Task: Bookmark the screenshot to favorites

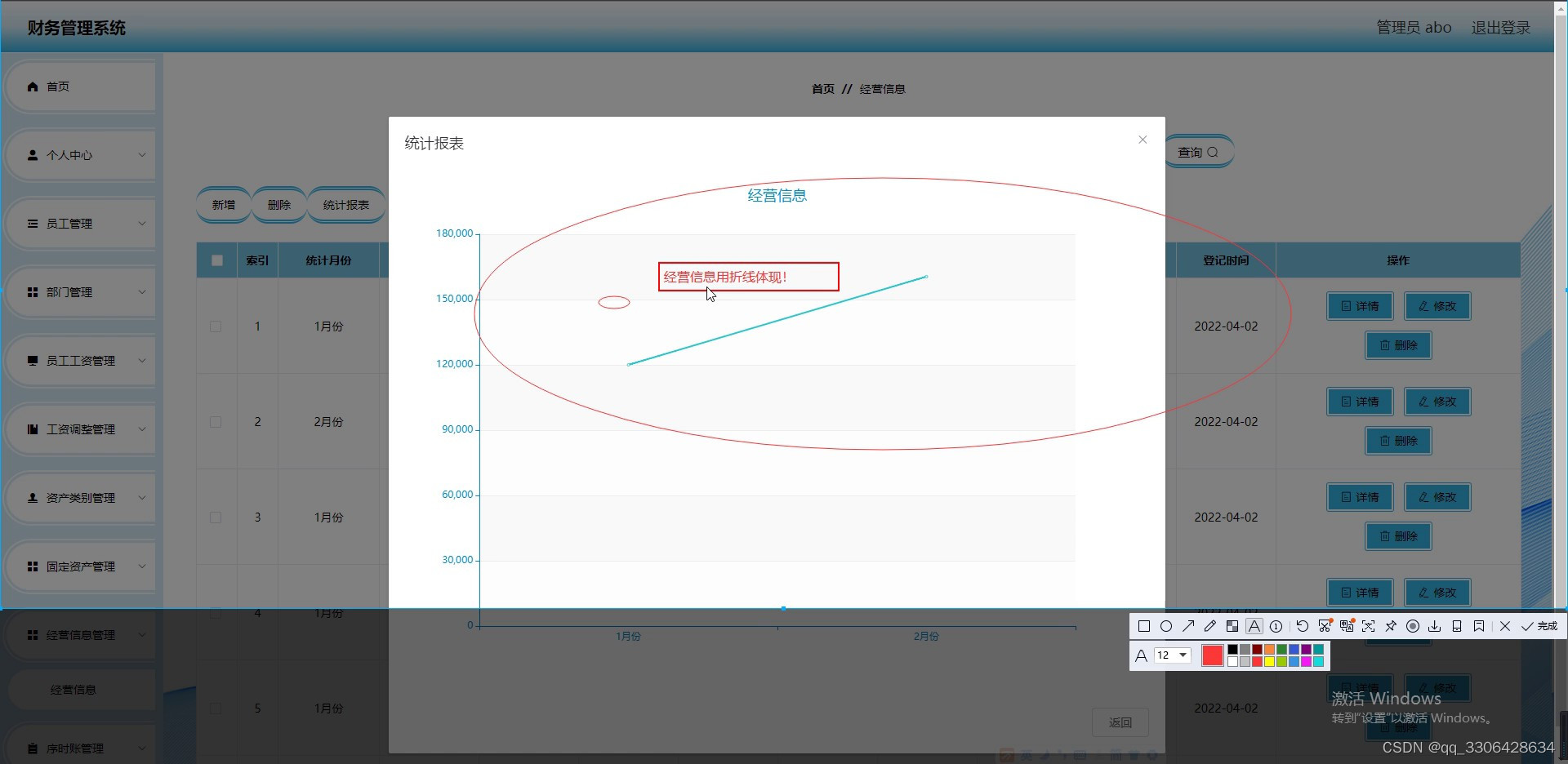Action: pyautogui.click(x=1479, y=626)
